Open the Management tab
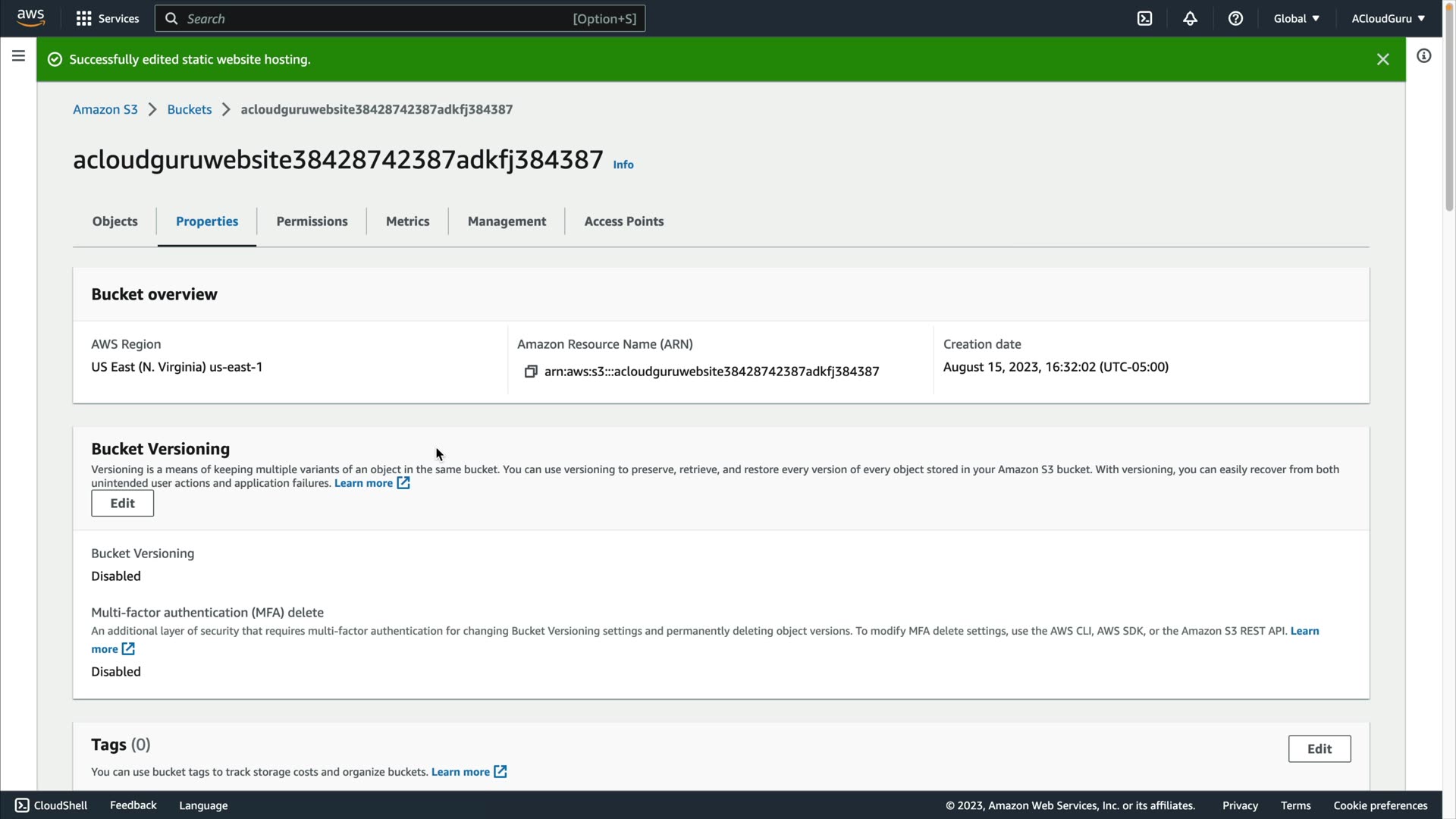Screen dimensions: 1456x819 point(507,221)
